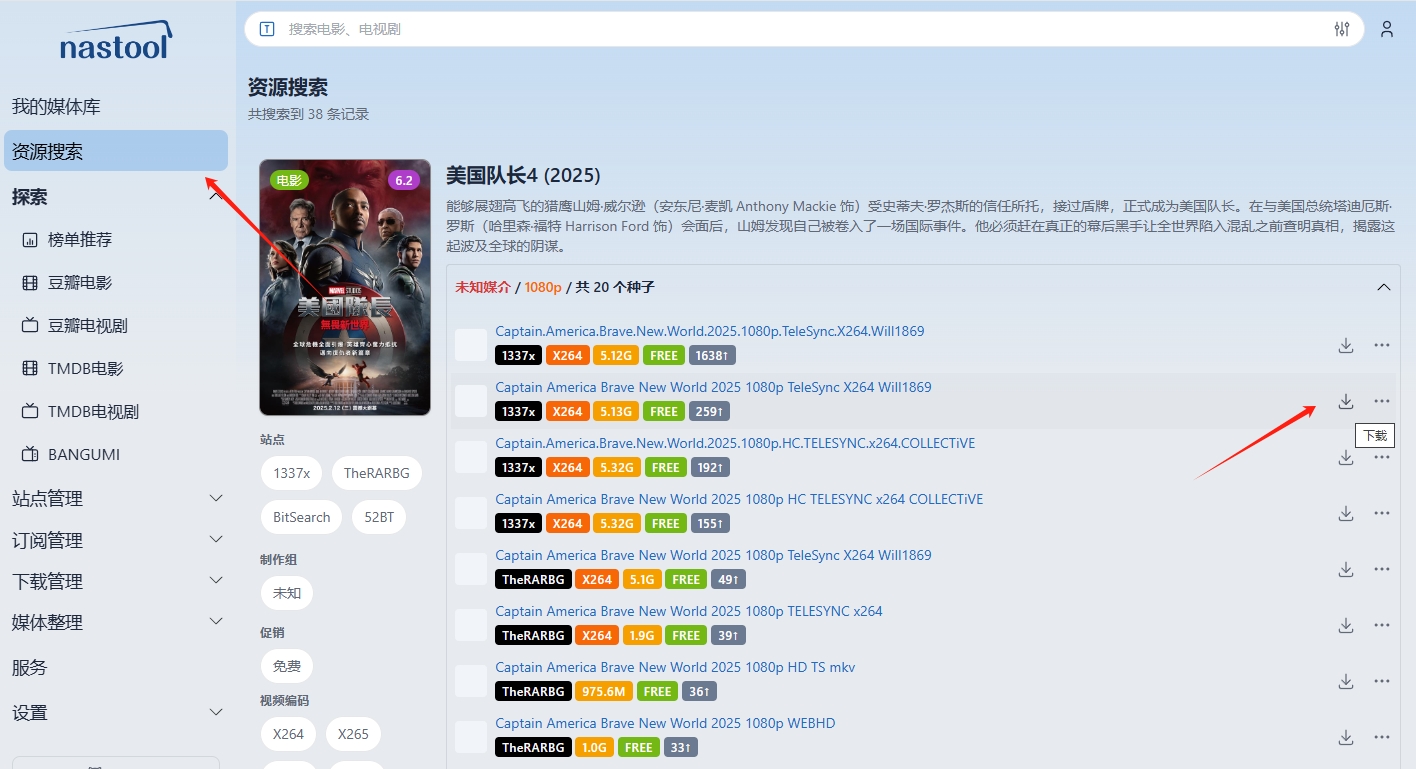The height and width of the screenshot is (769, 1416).
Task: Toggle the BitSearch site filter
Action: [x=301, y=517]
